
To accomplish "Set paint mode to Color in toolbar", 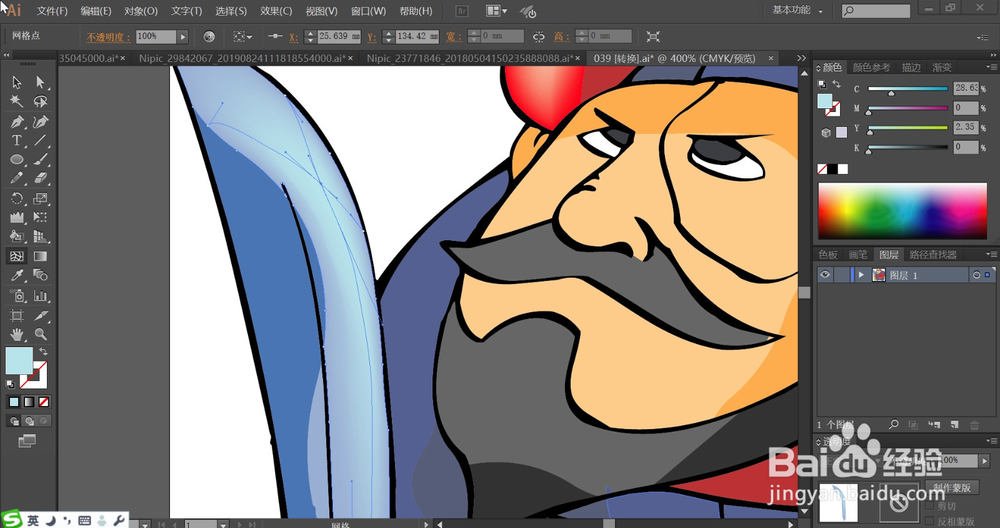I will point(14,402).
